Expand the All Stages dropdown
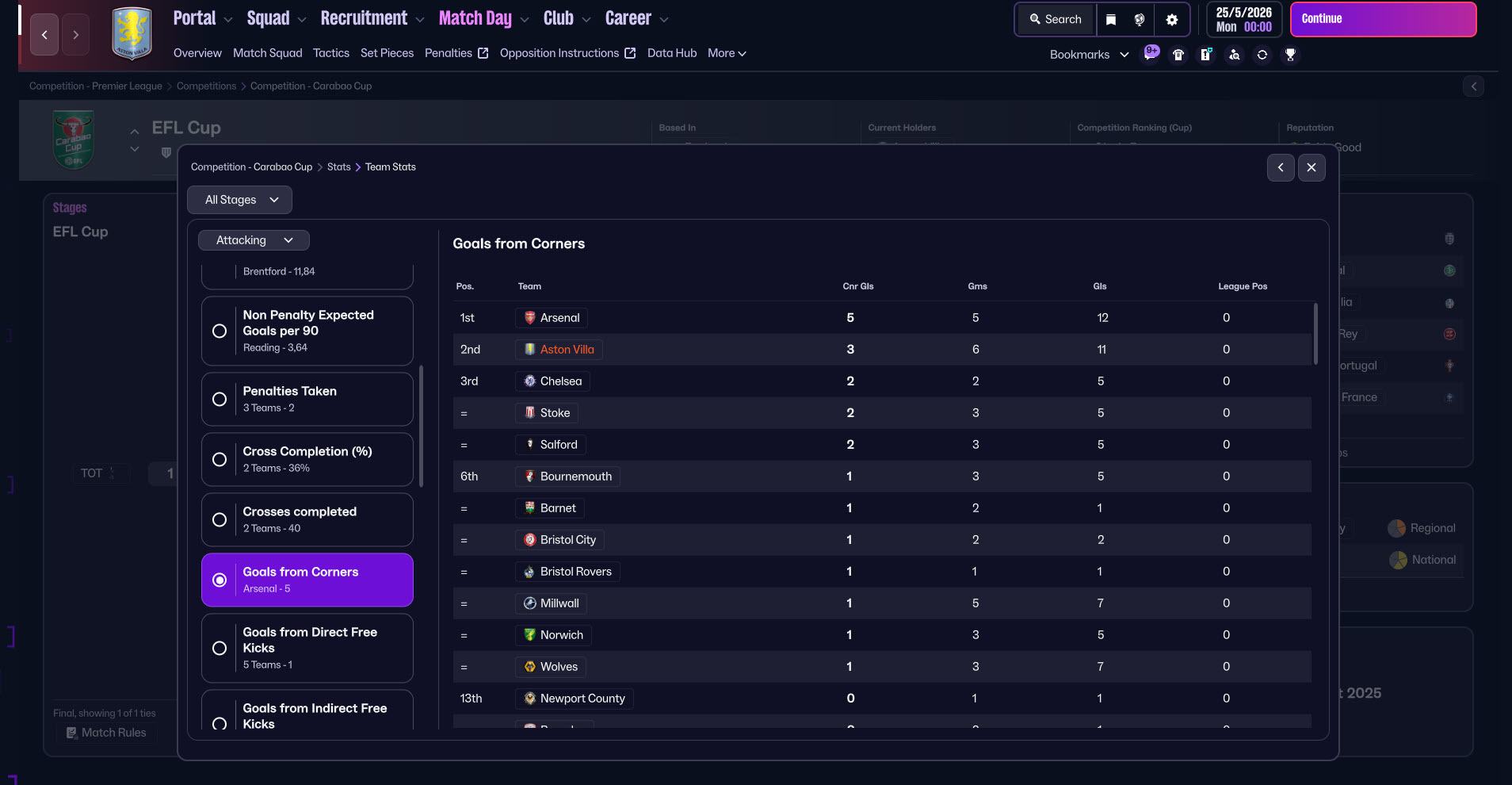The width and height of the screenshot is (1512, 785). [239, 200]
